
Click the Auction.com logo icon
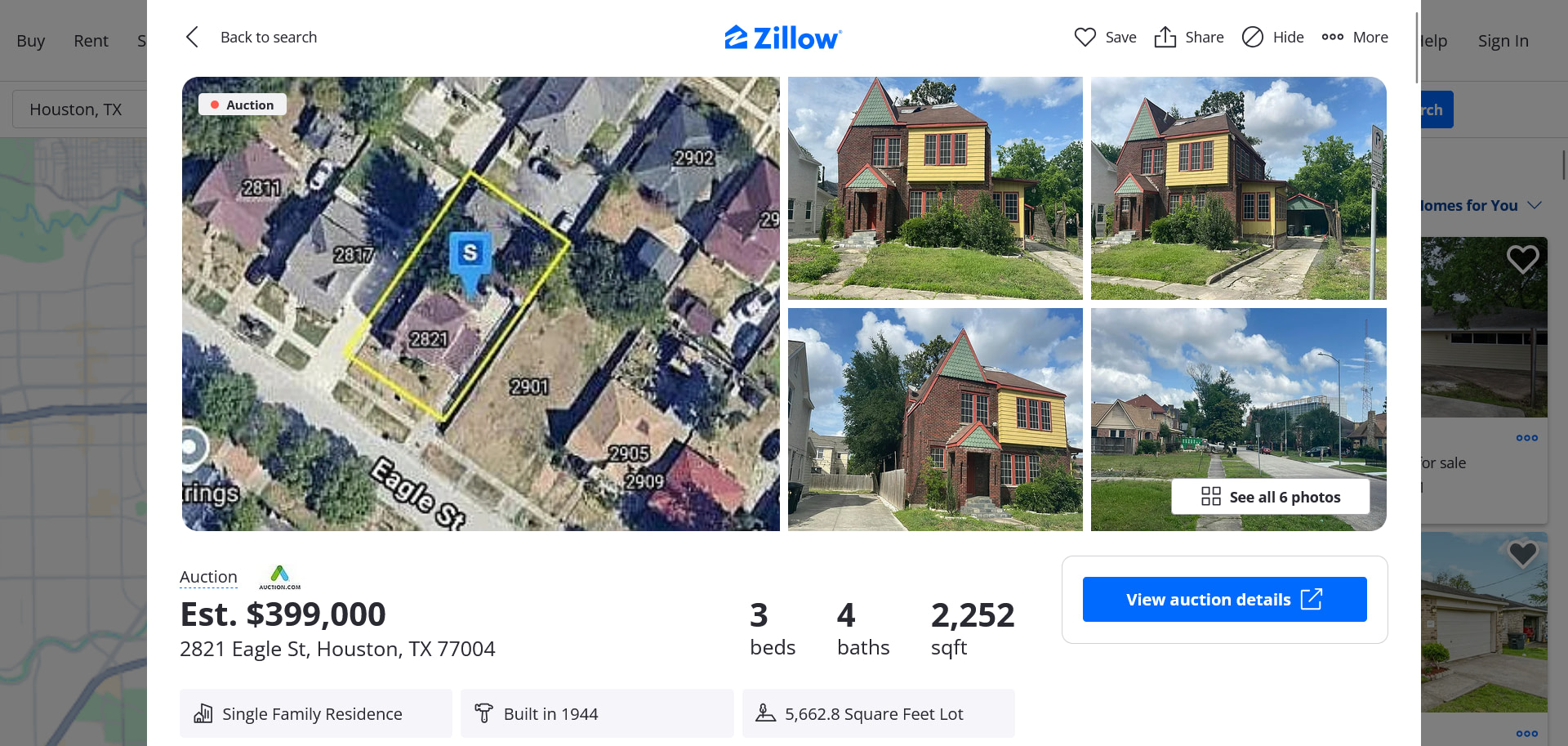point(279,577)
